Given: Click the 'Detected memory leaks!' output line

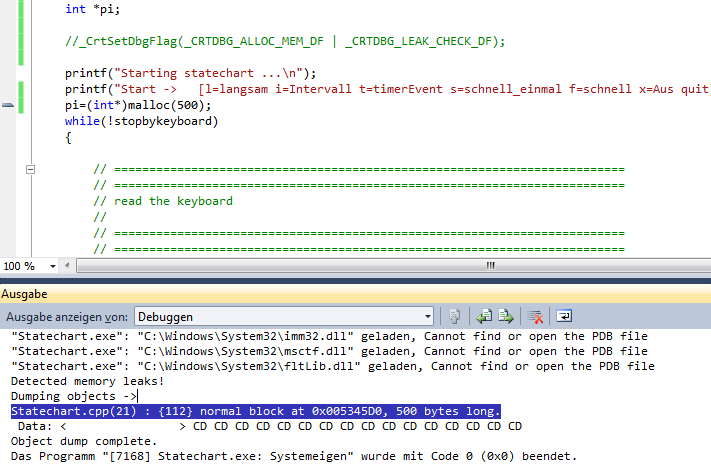Looking at the screenshot, I should tap(87, 381).
